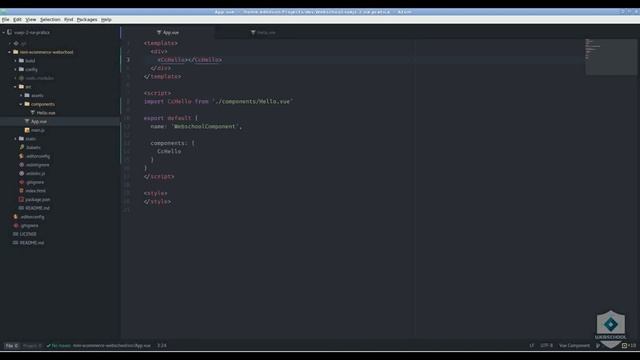Open the Help menu
The width and height of the screenshot is (640, 360).
point(106,20)
